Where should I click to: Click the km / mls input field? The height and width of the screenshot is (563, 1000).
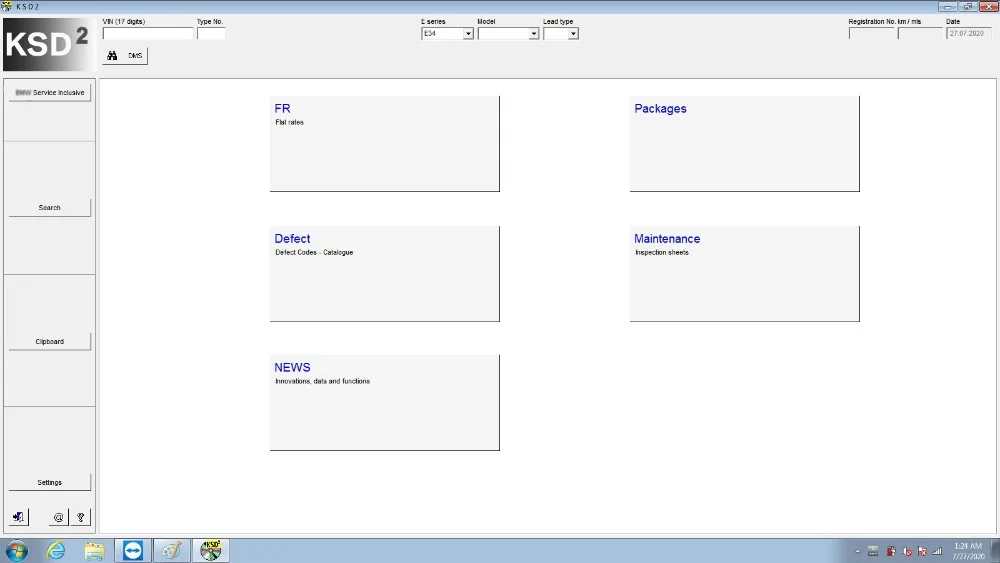pyautogui.click(x=920, y=34)
